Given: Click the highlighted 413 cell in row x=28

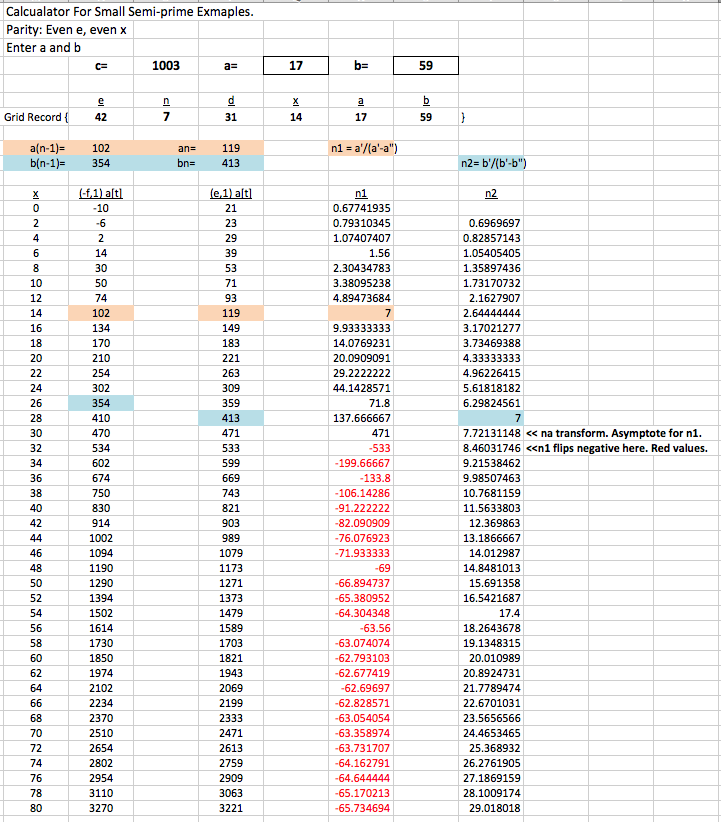Looking at the screenshot, I should click(231, 418).
